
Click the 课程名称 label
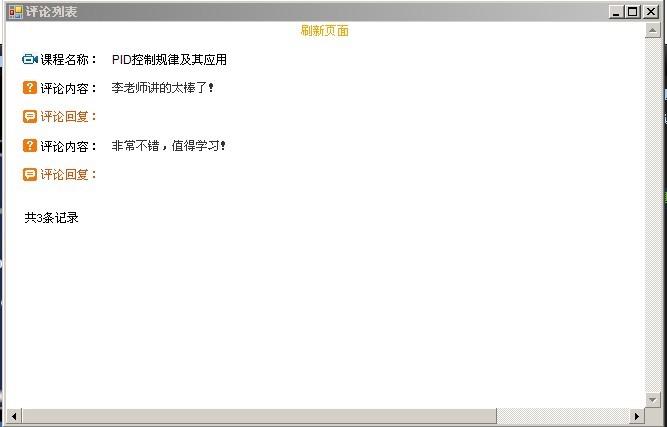click(x=70, y=60)
